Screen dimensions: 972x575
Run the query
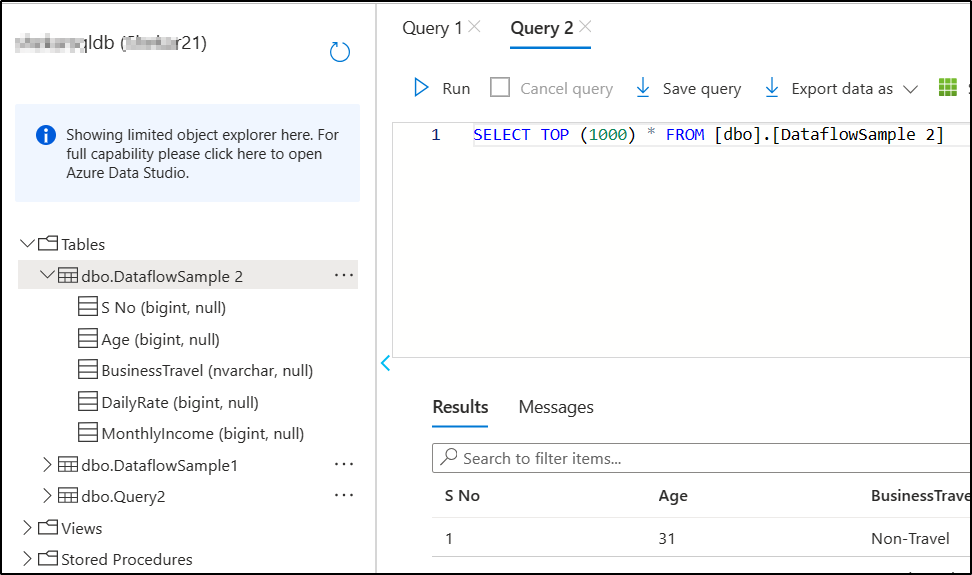pos(442,88)
